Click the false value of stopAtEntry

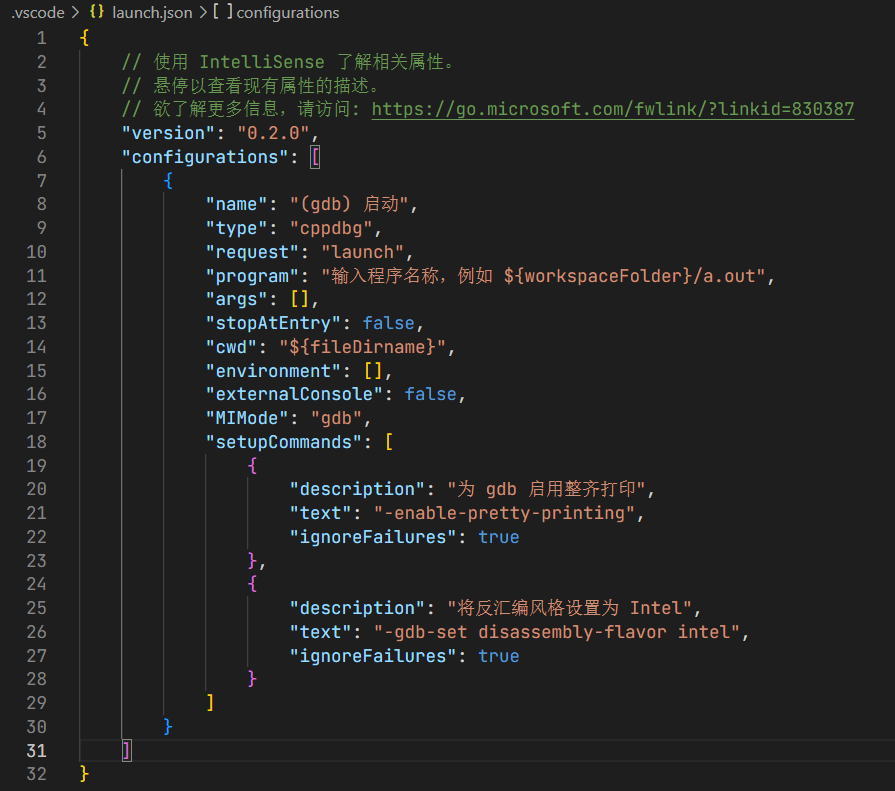coord(388,322)
